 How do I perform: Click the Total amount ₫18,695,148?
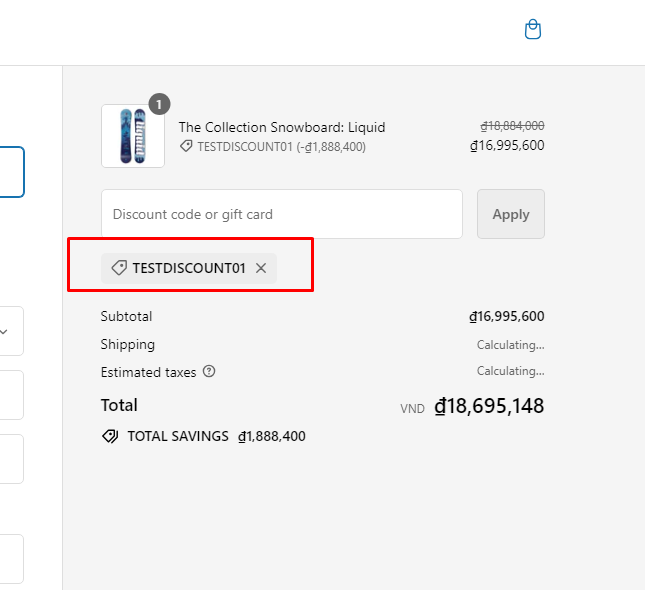pos(489,406)
